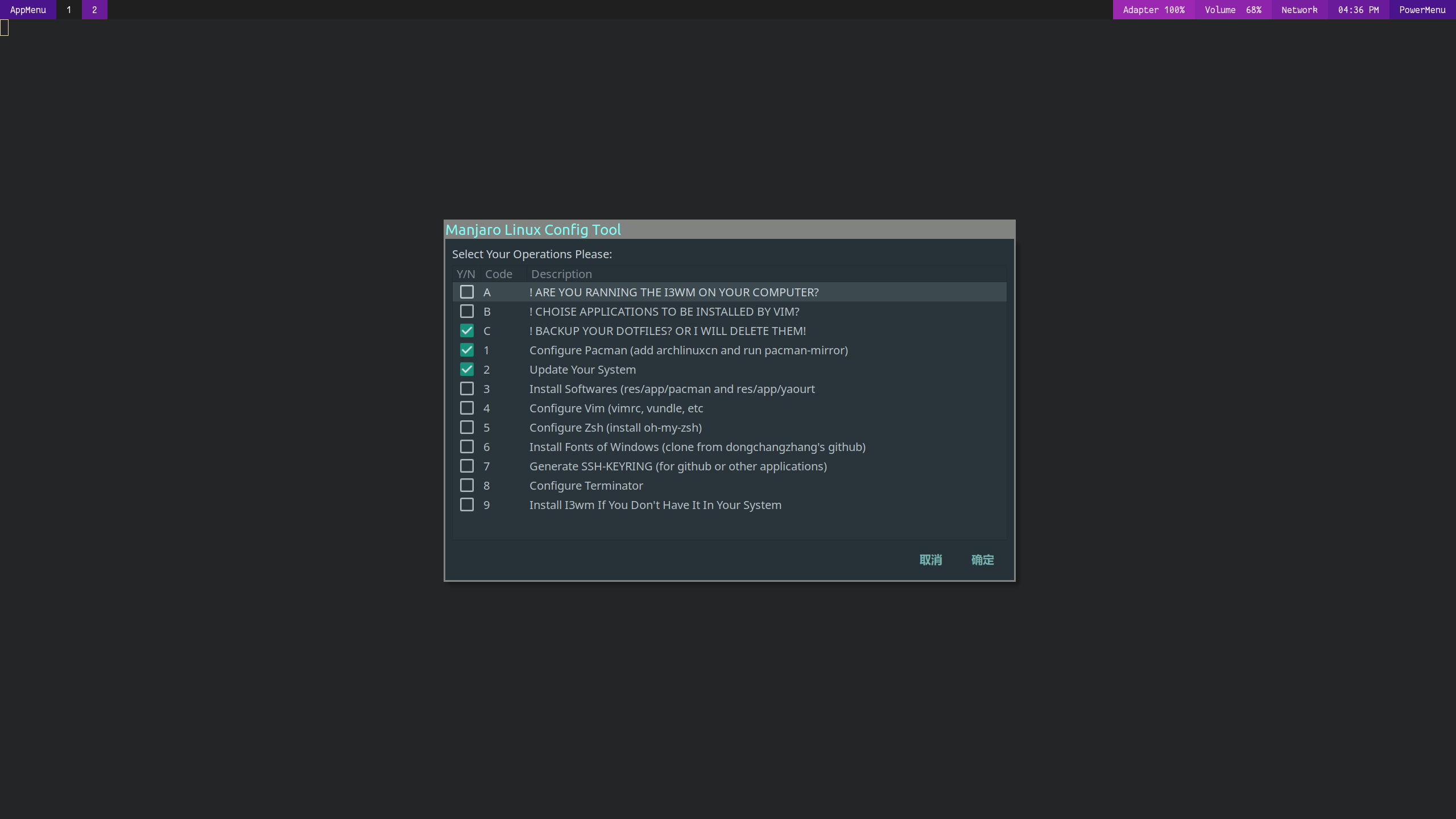Viewport: 1456px width, 819px height.
Task: Click the AppMenu button
Action: point(28,10)
